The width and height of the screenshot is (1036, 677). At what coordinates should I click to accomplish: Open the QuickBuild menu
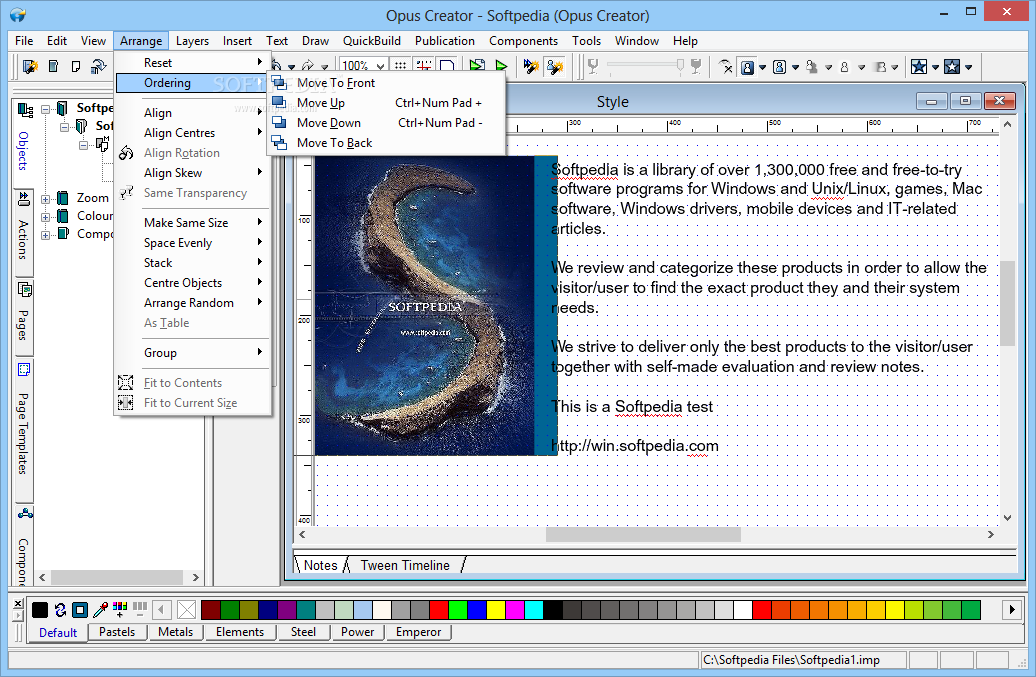tap(371, 41)
